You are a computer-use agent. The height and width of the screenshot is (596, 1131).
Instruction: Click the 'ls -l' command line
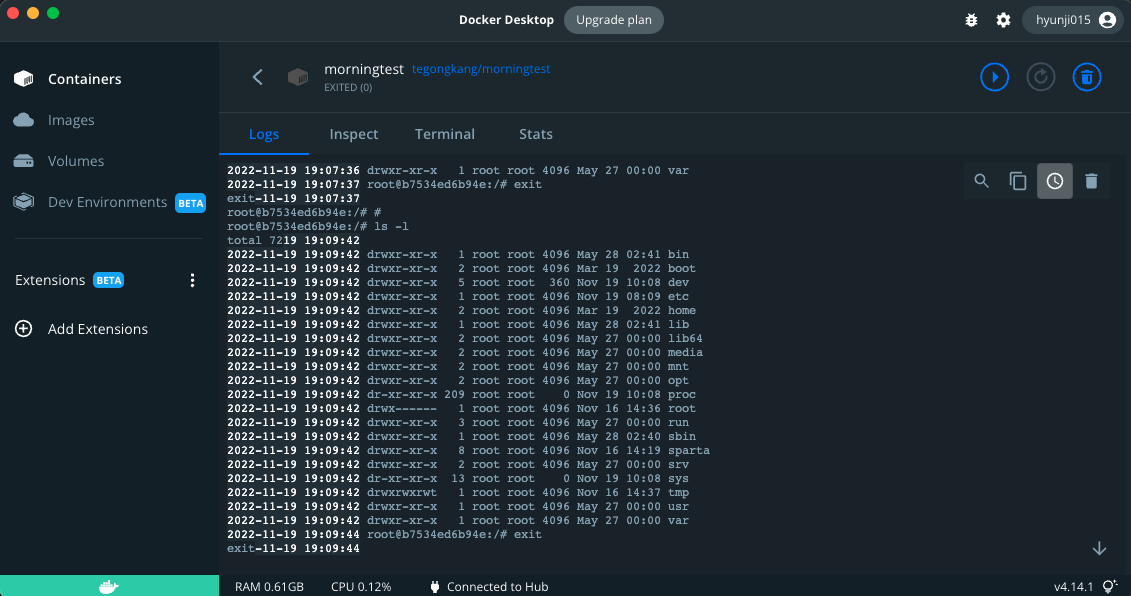(317, 227)
